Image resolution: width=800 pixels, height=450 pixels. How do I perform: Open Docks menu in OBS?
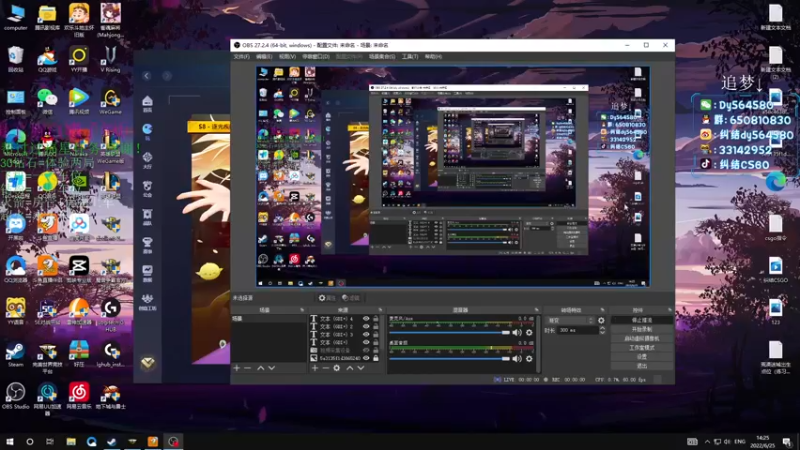click(316, 57)
